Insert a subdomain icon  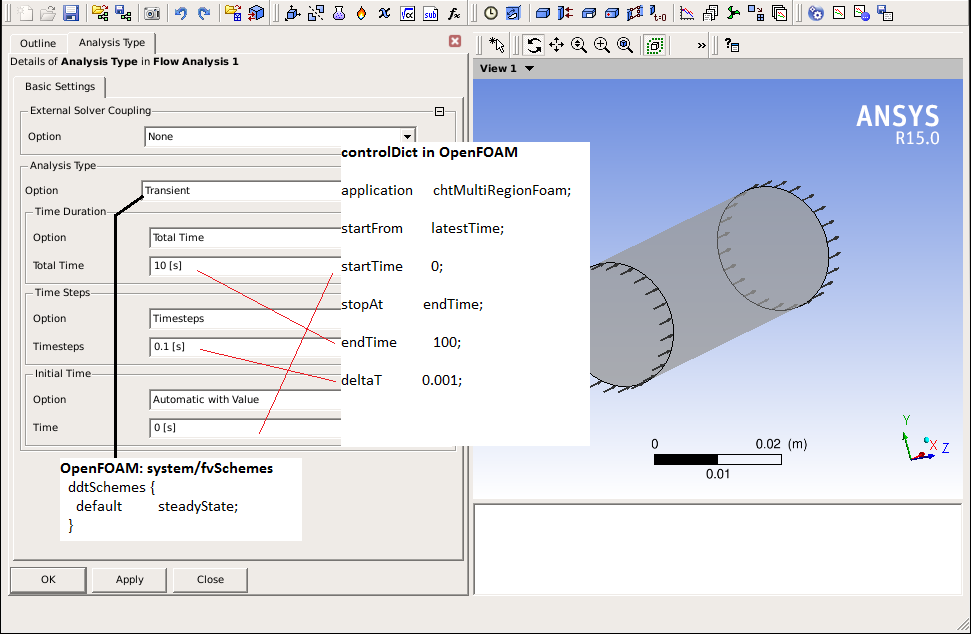[x=589, y=12]
